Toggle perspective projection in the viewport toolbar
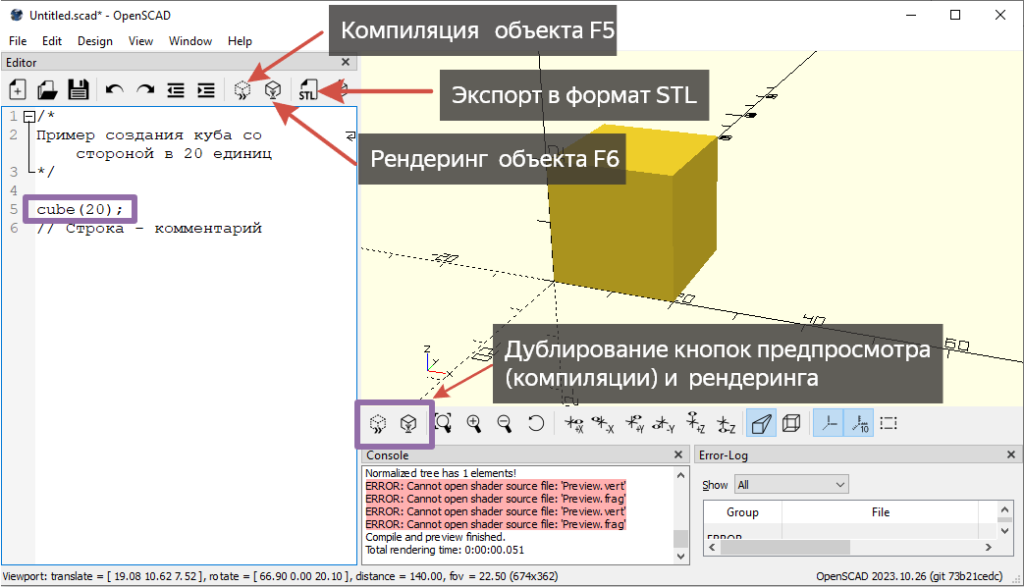Viewport: 1024px width, 587px height. tap(762, 423)
